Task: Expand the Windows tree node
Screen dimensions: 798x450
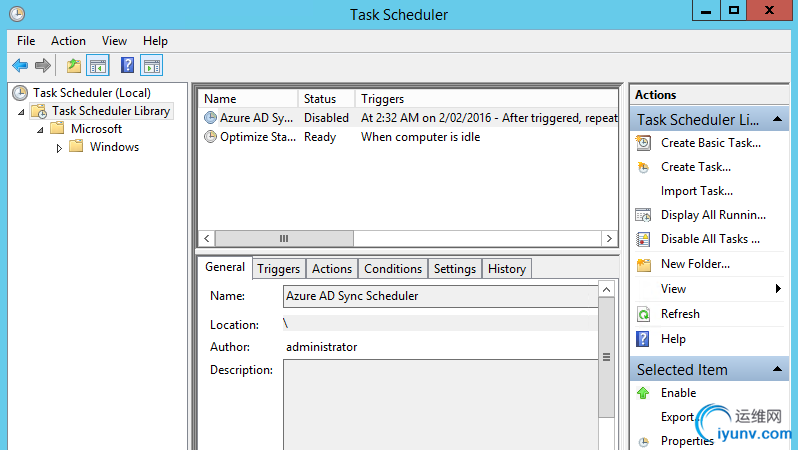Action: [59, 148]
